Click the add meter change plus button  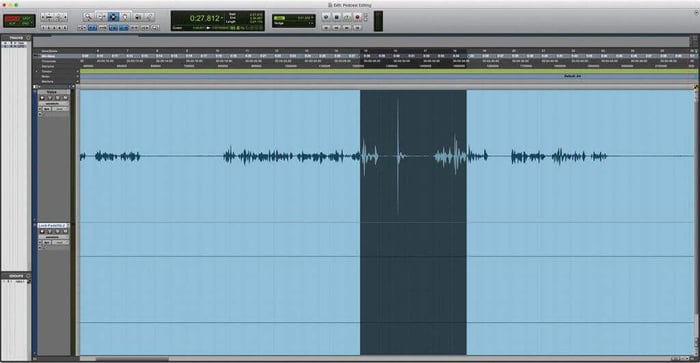pyautogui.click(x=78, y=76)
